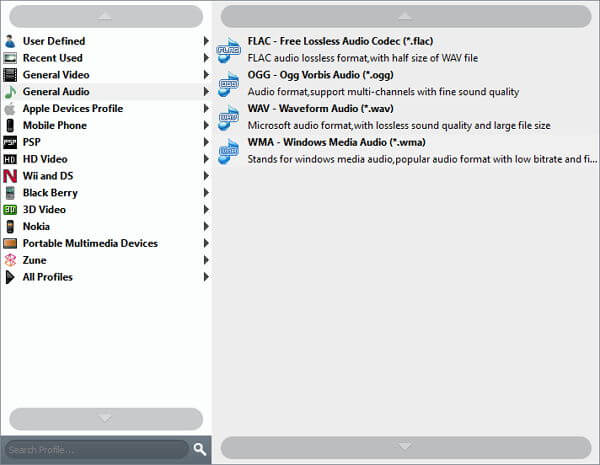This screenshot has height=465, width=600.
Task: Expand the All Profiles submenu arrow
Action: coord(206,277)
